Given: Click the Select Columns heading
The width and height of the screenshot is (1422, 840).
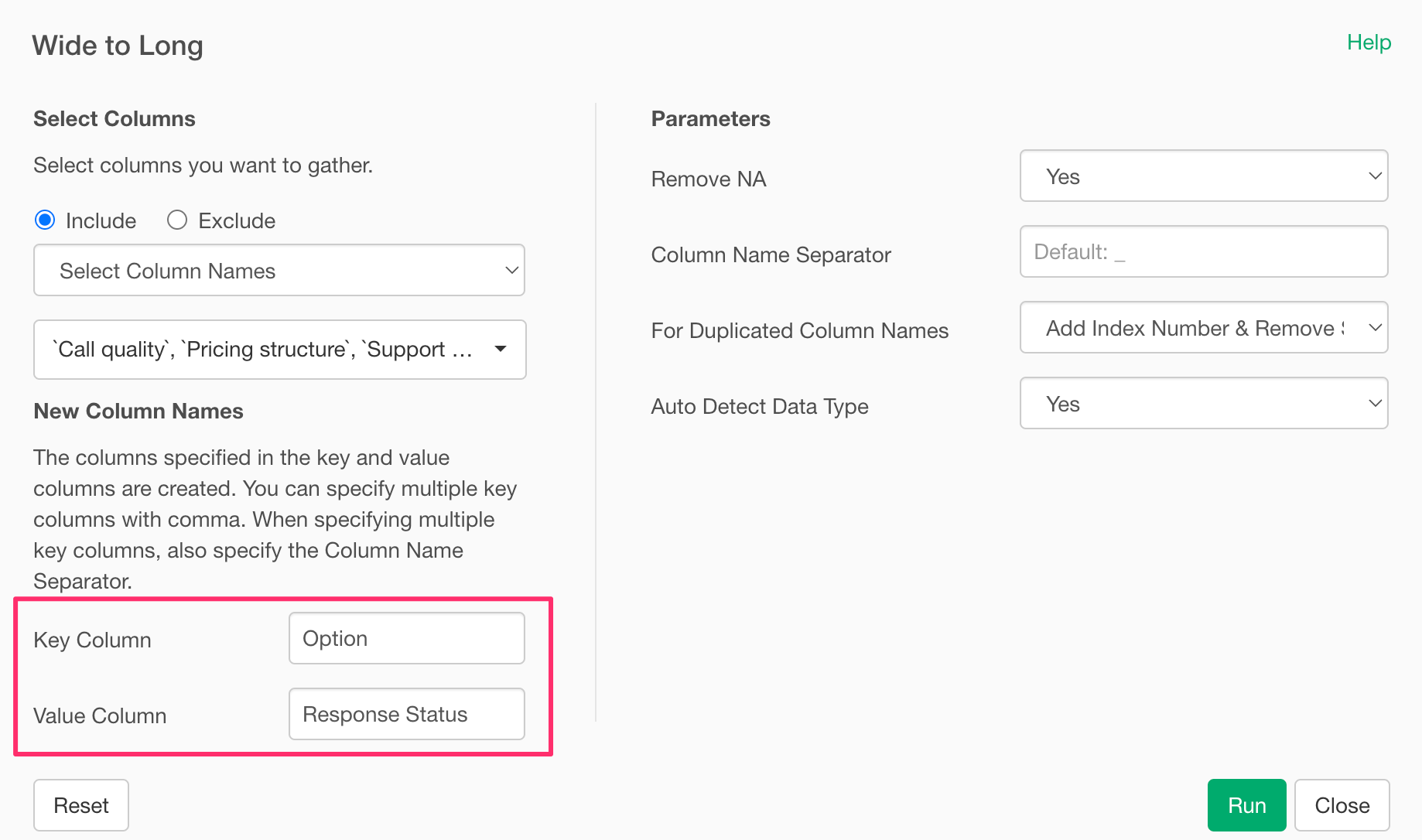Looking at the screenshot, I should [x=115, y=119].
